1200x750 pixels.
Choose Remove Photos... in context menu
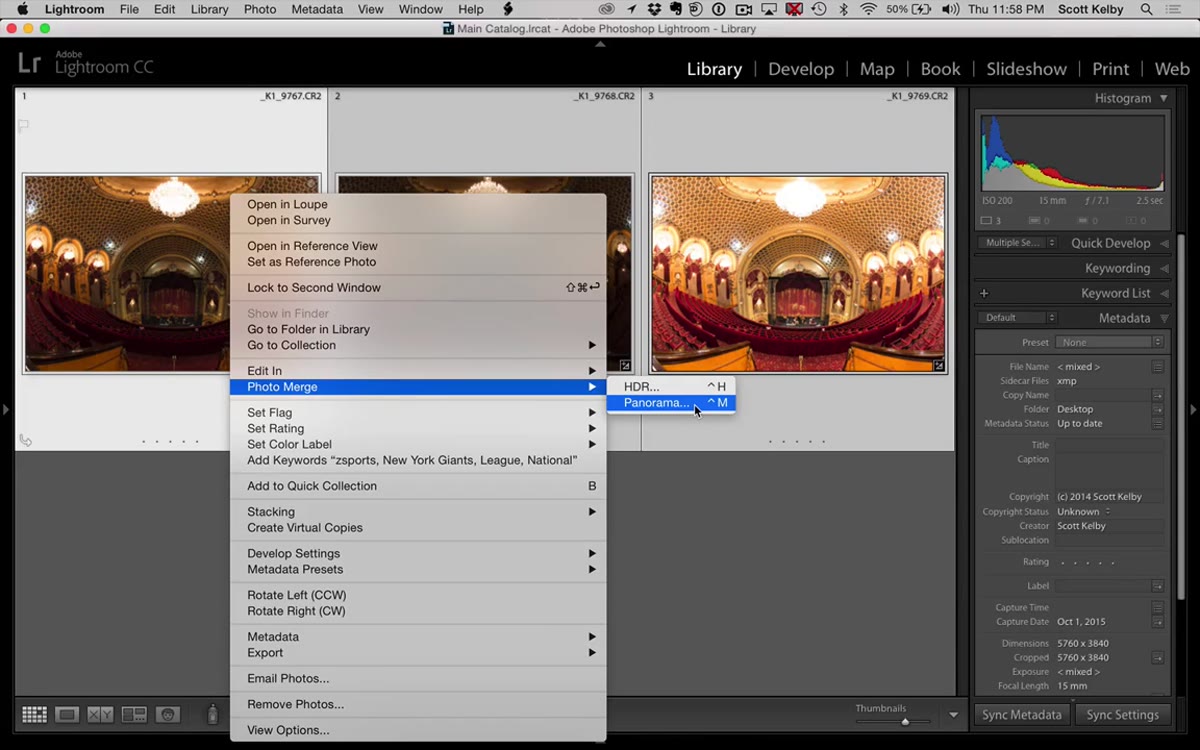(418, 704)
